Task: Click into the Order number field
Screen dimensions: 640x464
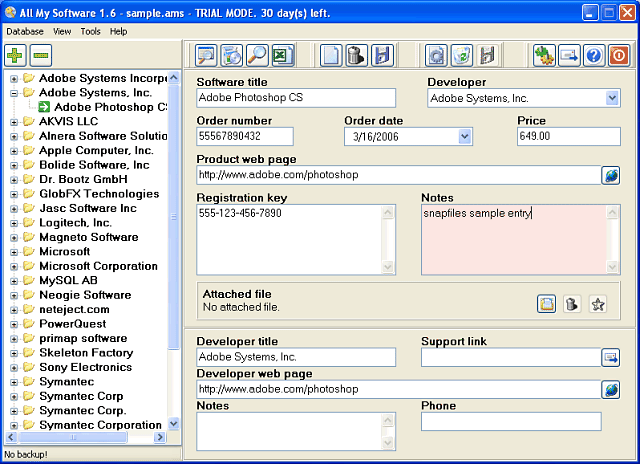Action: [245, 136]
